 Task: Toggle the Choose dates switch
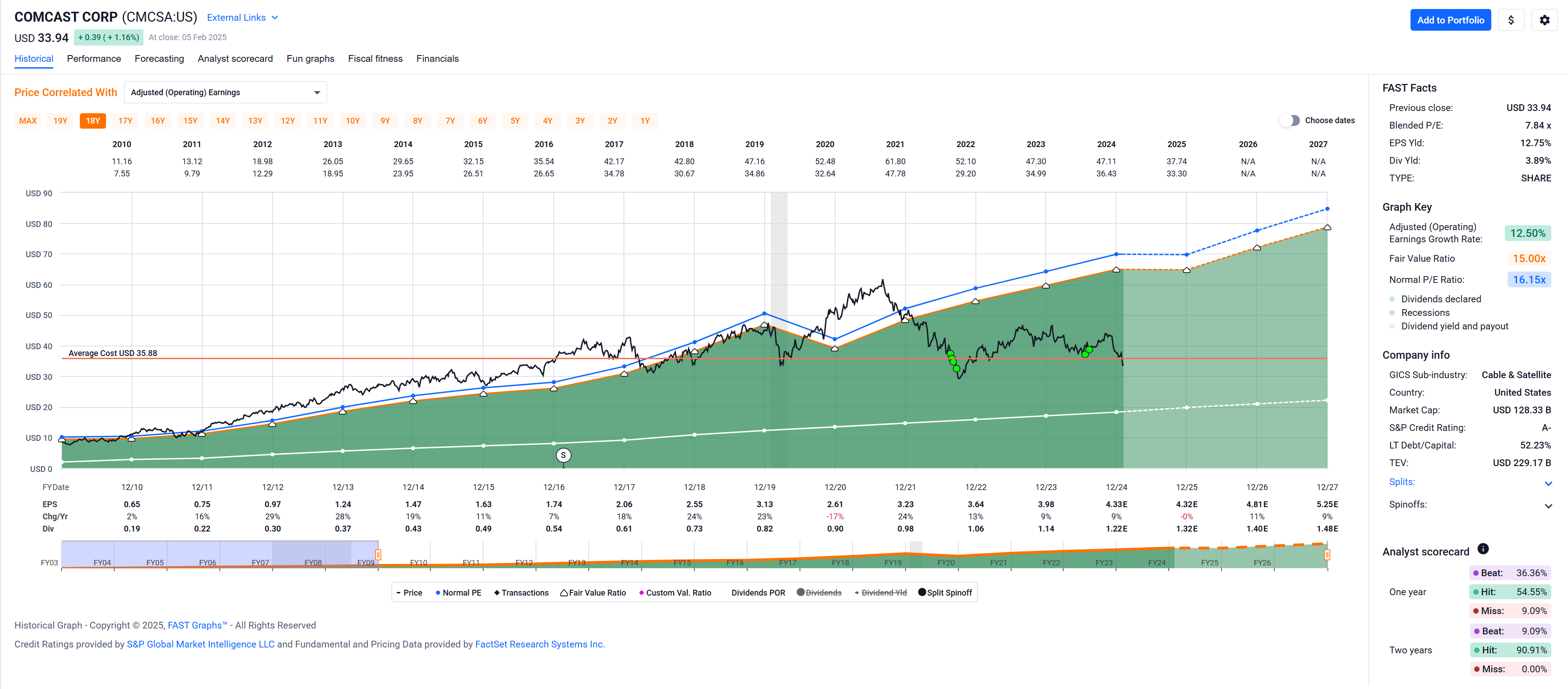coord(1289,120)
